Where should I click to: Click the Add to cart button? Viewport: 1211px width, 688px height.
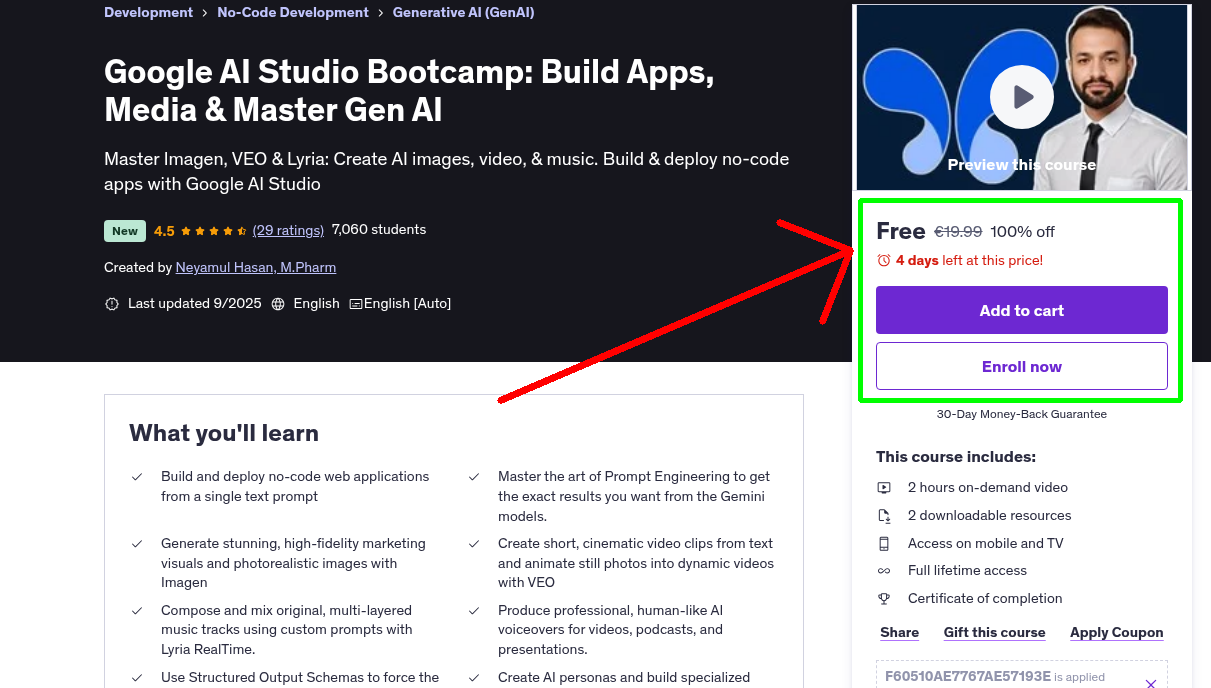[x=1021, y=310]
